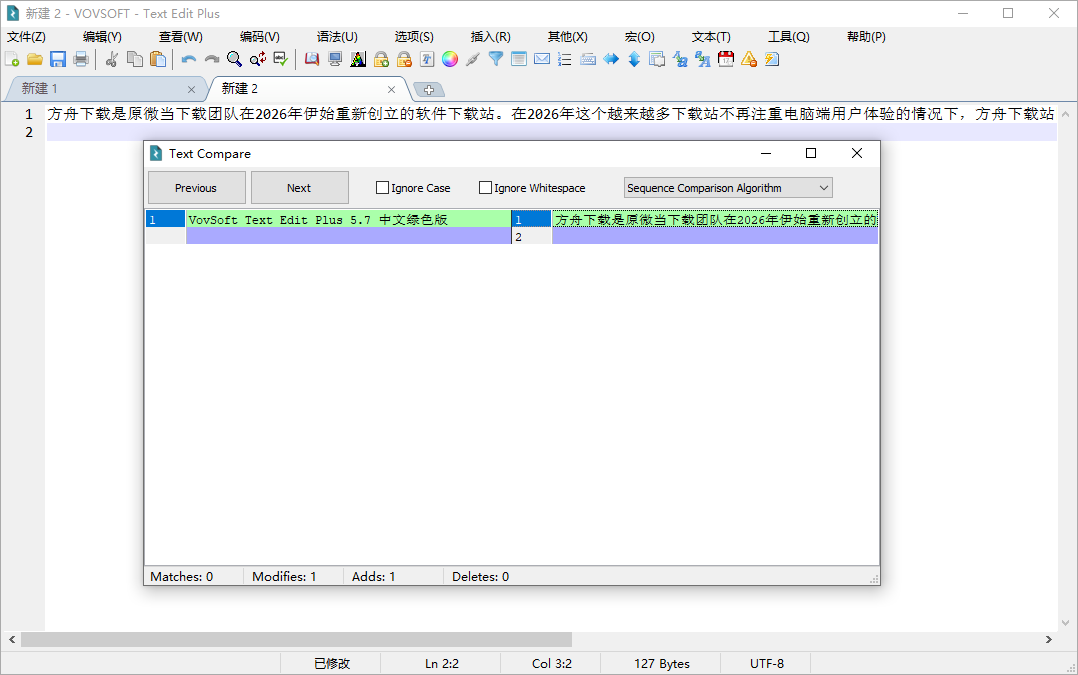Click the horizontal scrollbar at the bottom
Image resolution: width=1078 pixels, height=675 pixels.
point(300,640)
